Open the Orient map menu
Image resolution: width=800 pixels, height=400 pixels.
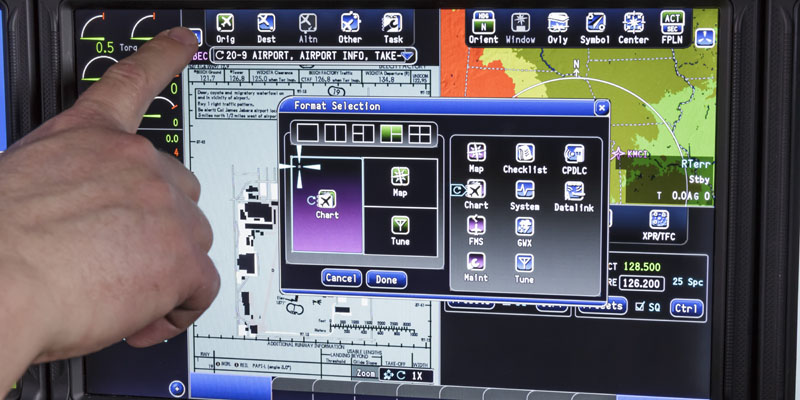484,28
